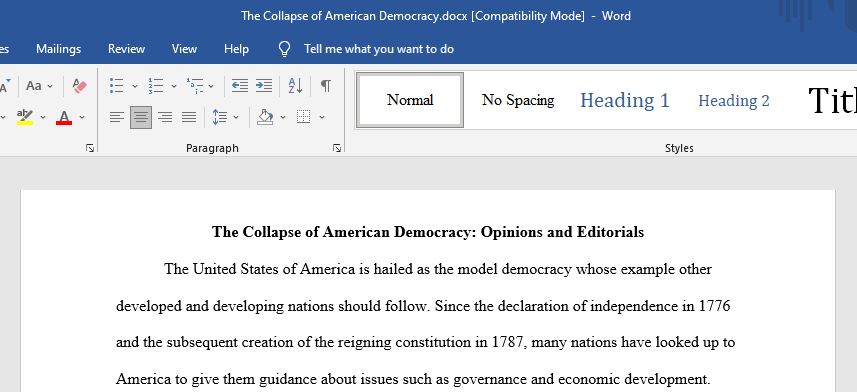Increase the paragraph indent
Image resolution: width=857 pixels, height=392 pixels.
pos(264,86)
